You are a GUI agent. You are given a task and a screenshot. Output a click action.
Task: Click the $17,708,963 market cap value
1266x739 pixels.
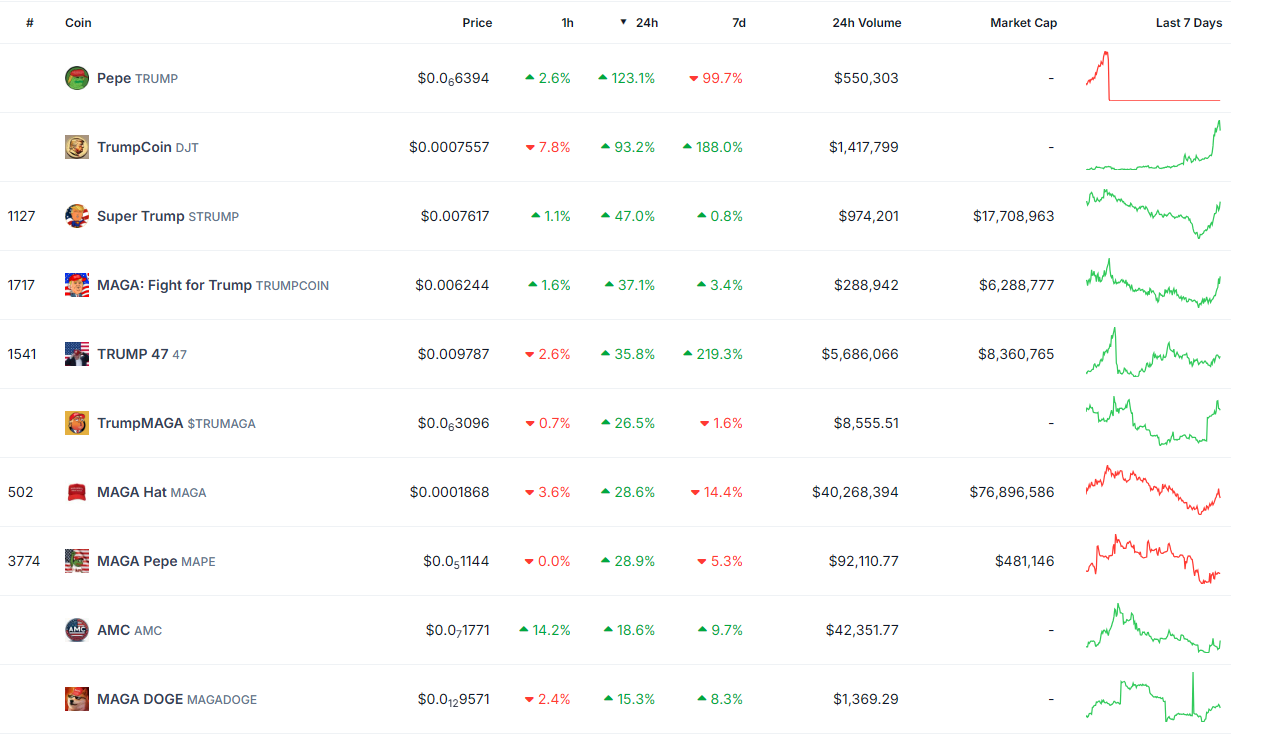[x=1013, y=216]
